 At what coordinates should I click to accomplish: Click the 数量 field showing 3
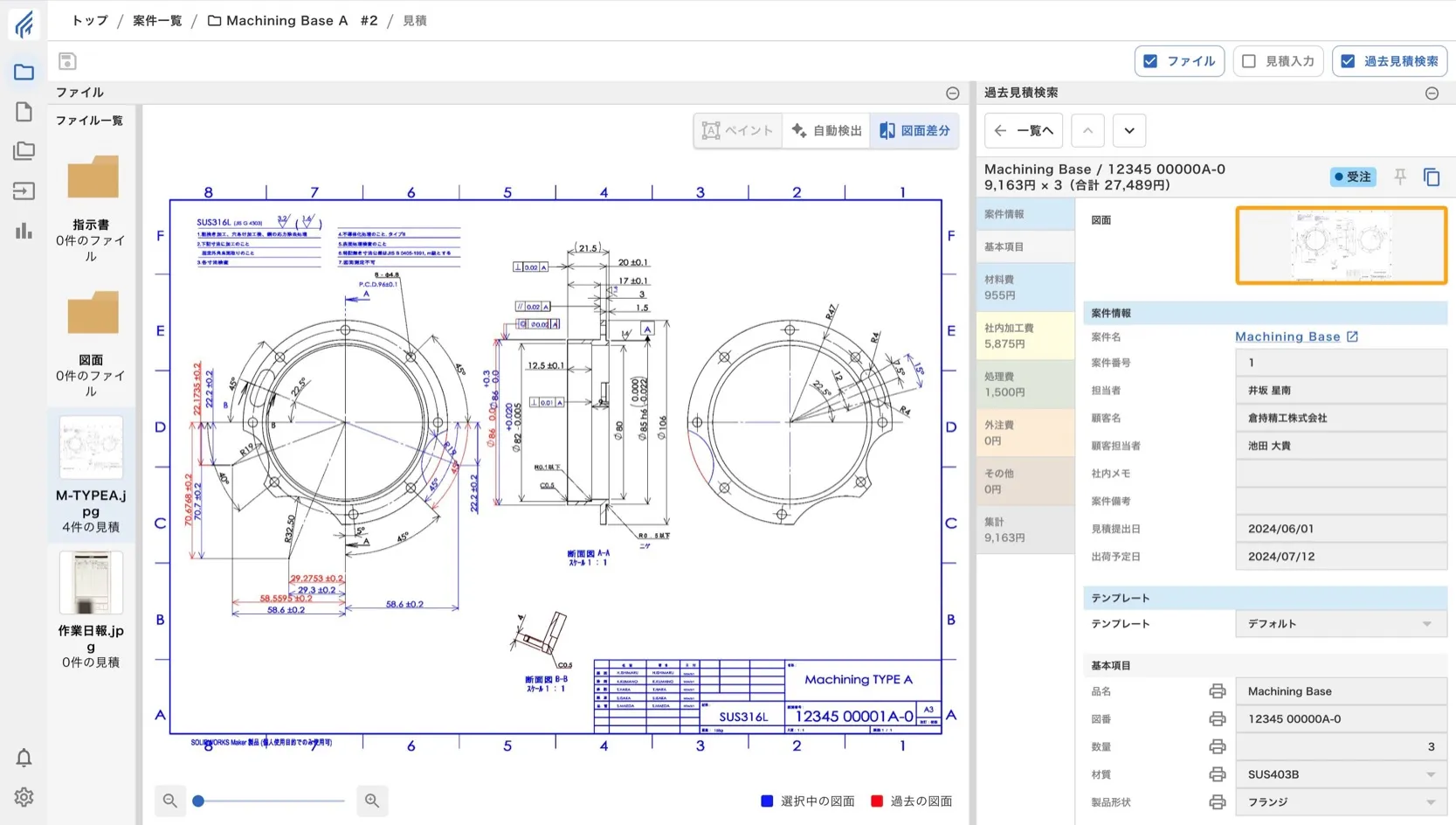pyautogui.click(x=1341, y=747)
